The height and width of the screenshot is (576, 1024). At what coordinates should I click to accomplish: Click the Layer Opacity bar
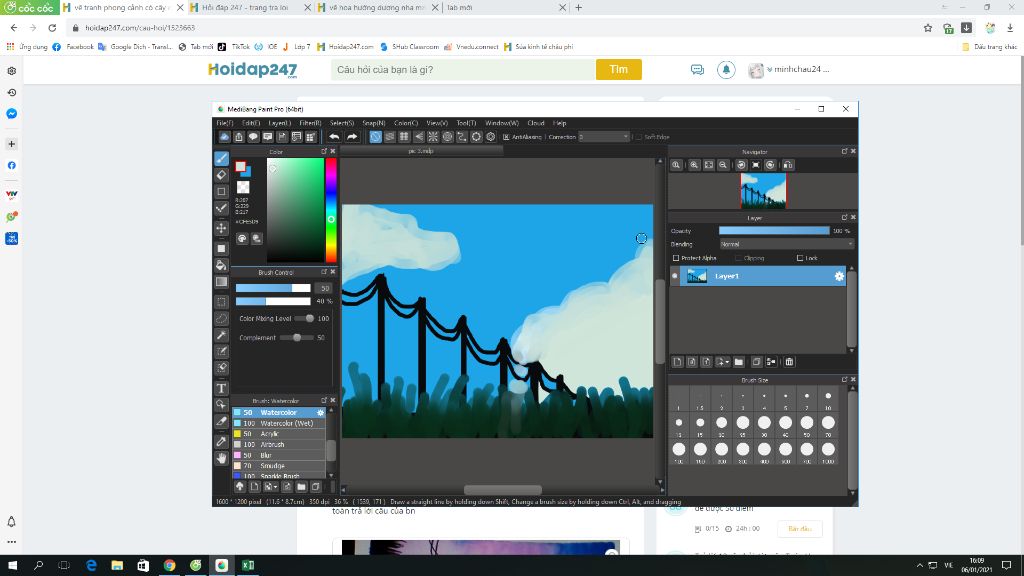[774, 231]
